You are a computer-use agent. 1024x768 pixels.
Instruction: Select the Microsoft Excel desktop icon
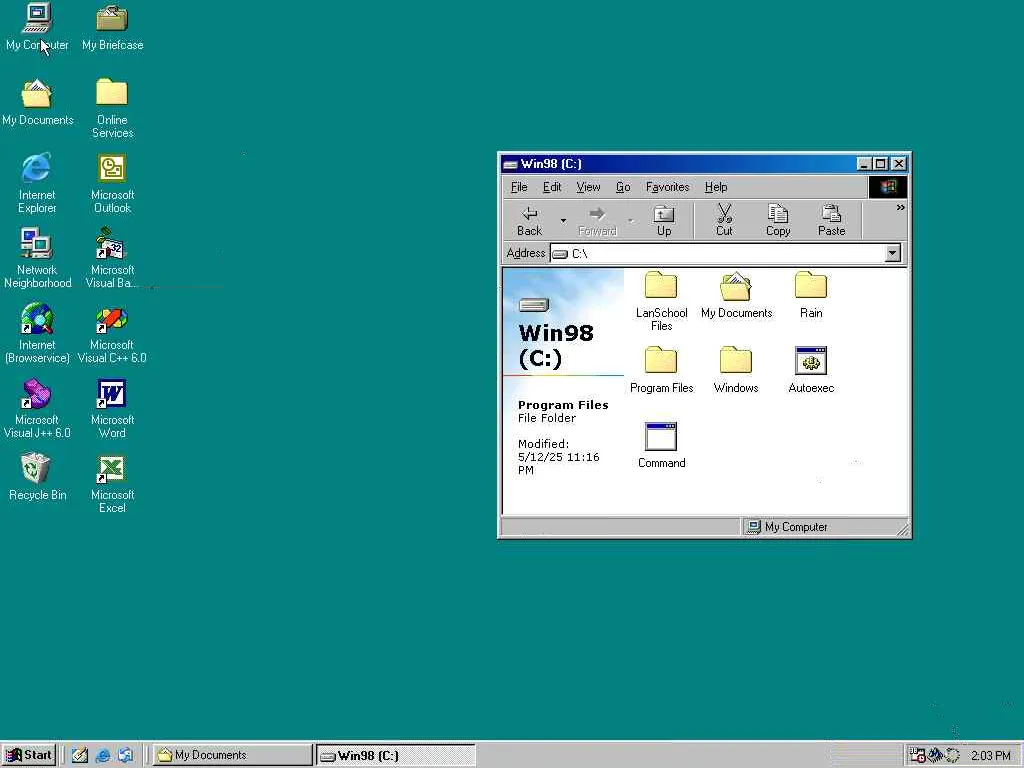pyautogui.click(x=112, y=485)
